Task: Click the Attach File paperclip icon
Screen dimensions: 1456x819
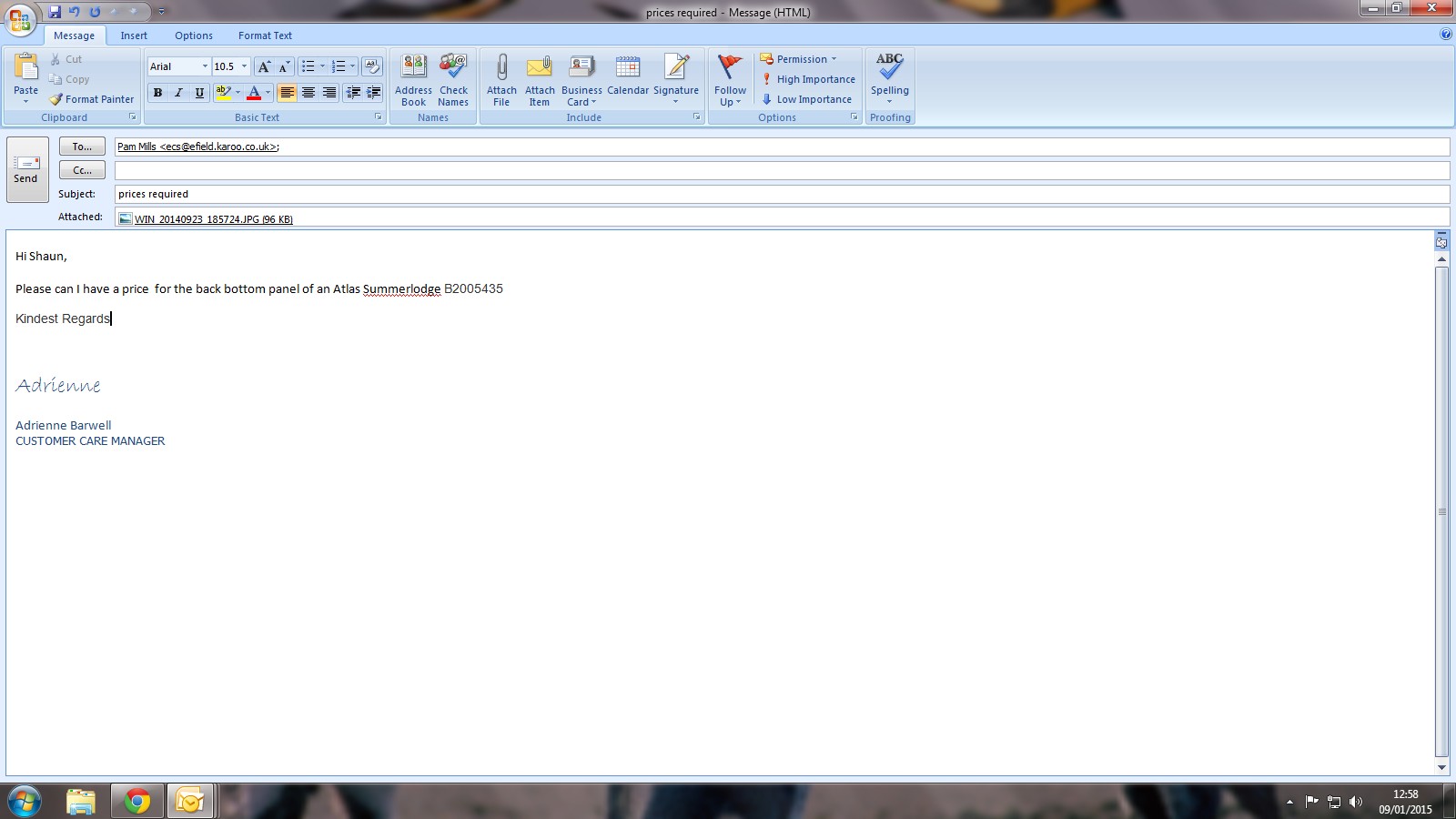Action: point(501,68)
